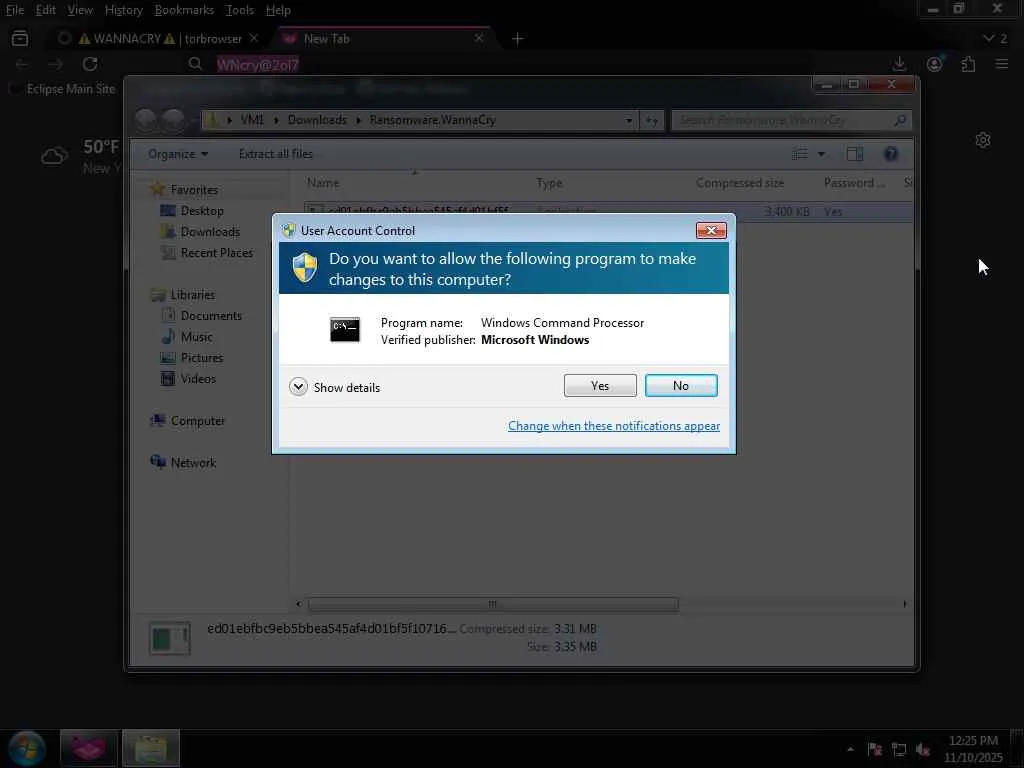The image size is (1024, 768).
Task: Click Extract all files in Explorer toolbar
Action: 276,154
